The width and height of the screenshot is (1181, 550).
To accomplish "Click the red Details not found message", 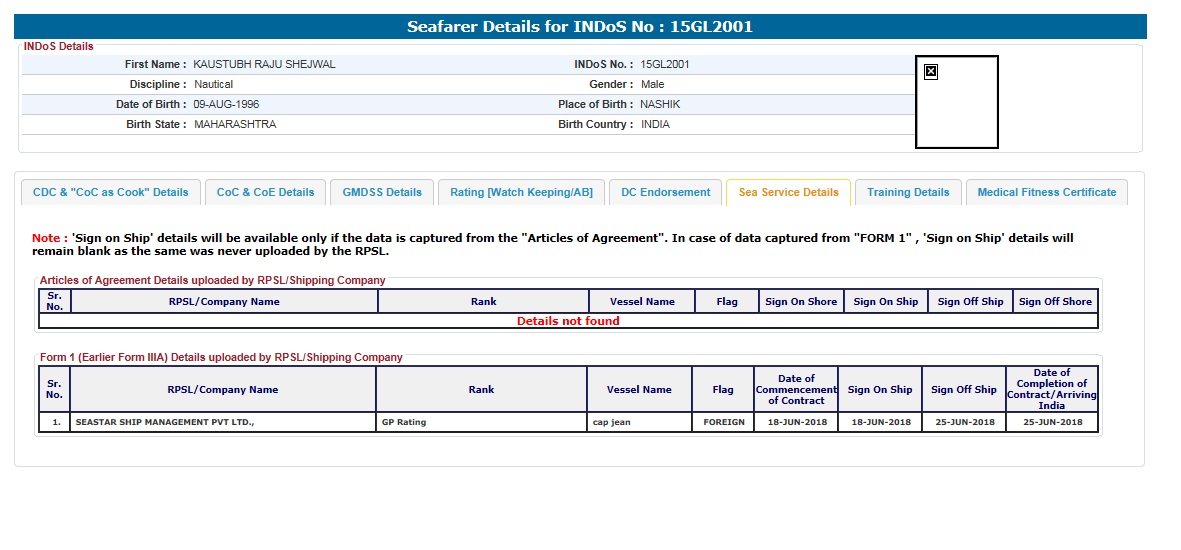I will tap(568, 321).
